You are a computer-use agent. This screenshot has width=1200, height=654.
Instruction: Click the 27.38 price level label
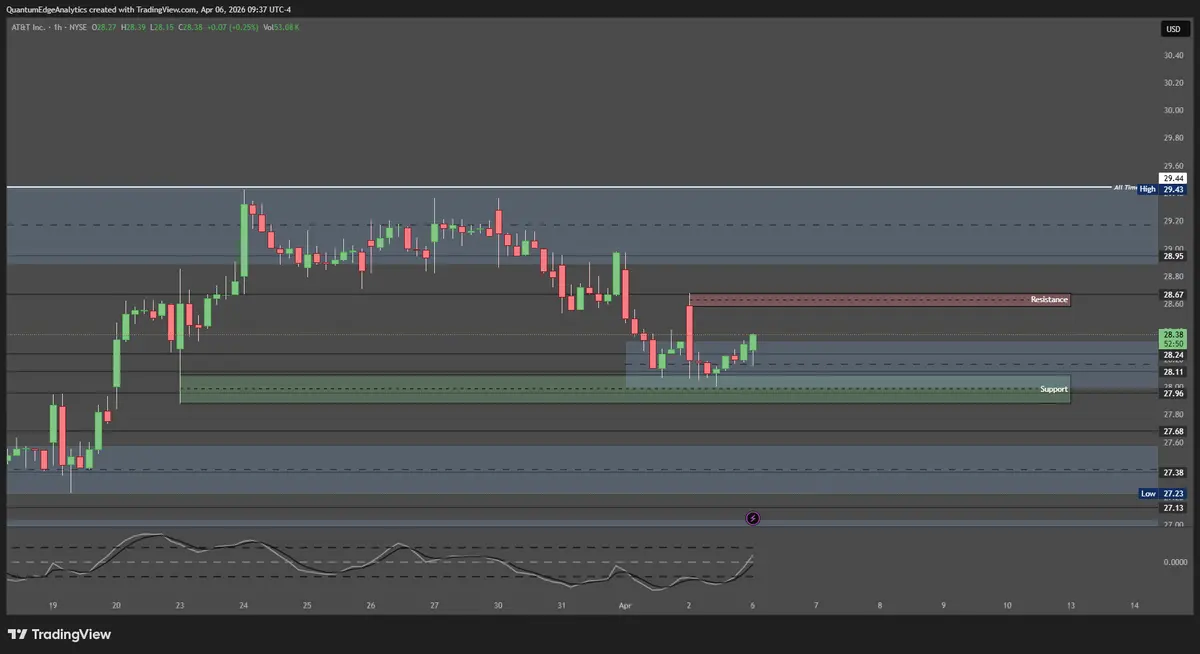point(1173,472)
